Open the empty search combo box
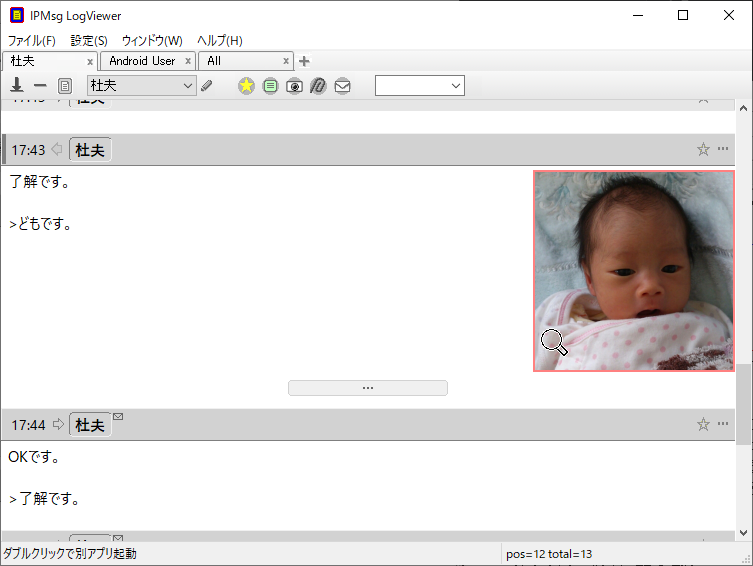The image size is (753, 566). tap(420, 85)
